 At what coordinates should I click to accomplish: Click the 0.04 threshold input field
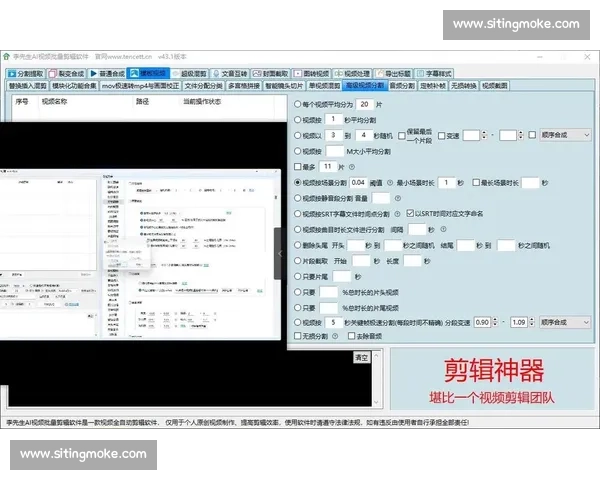click(x=359, y=183)
